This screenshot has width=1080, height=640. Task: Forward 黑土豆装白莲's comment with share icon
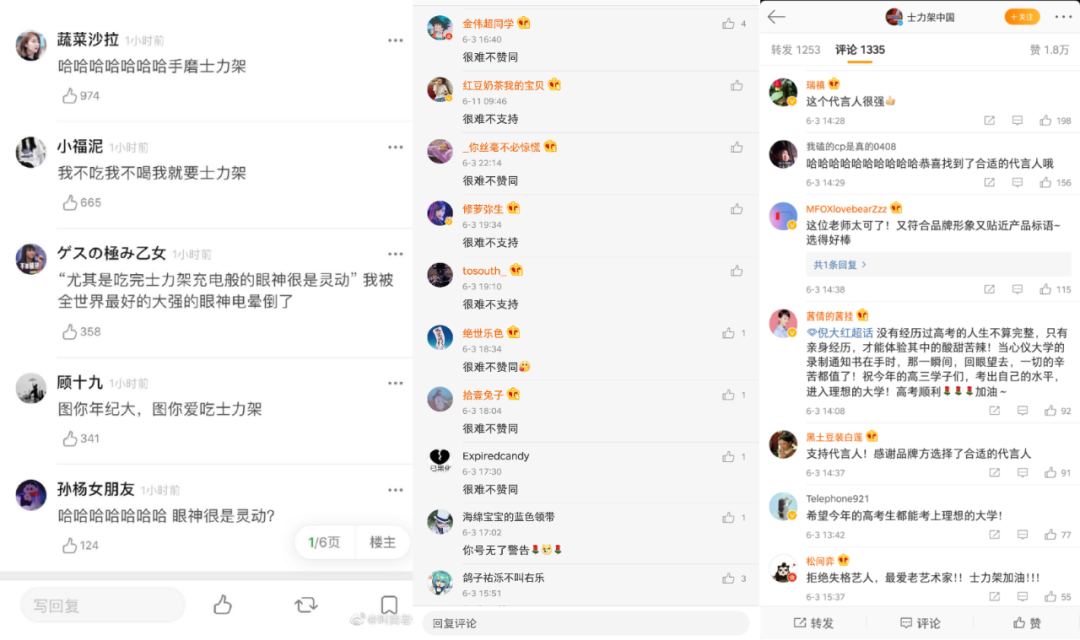tap(994, 473)
